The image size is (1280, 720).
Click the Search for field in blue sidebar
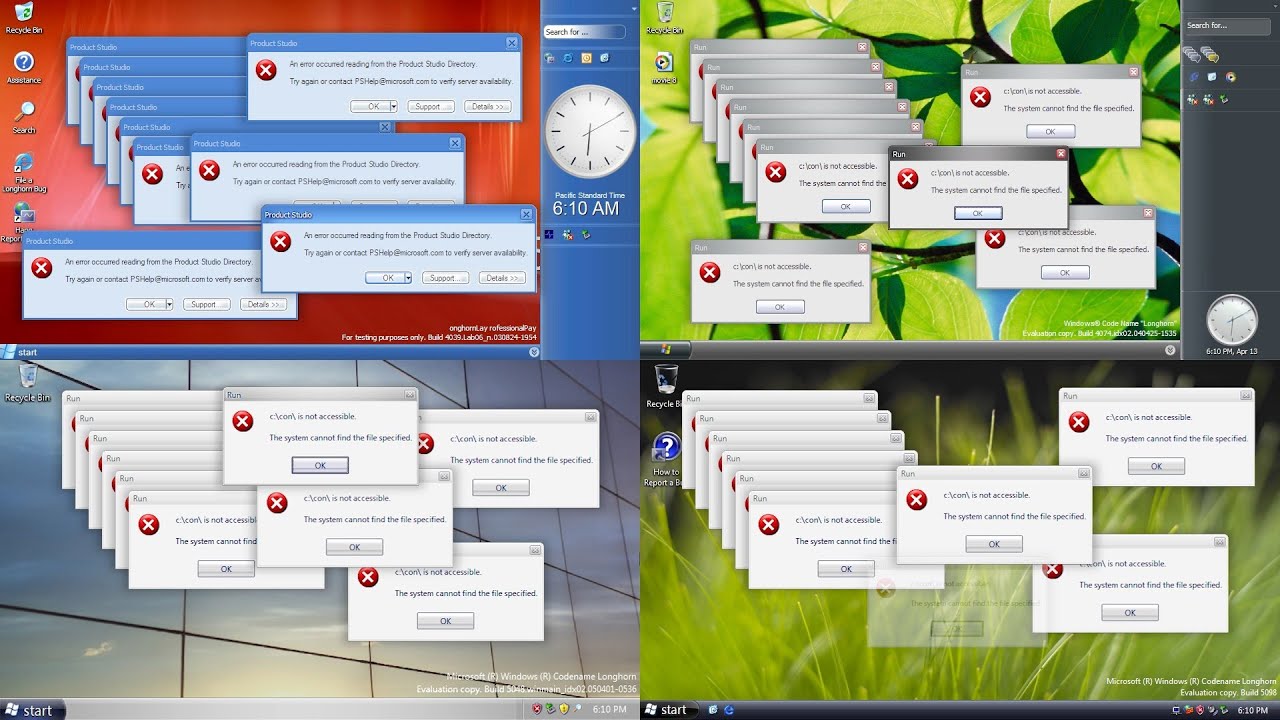tap(585, 32)
